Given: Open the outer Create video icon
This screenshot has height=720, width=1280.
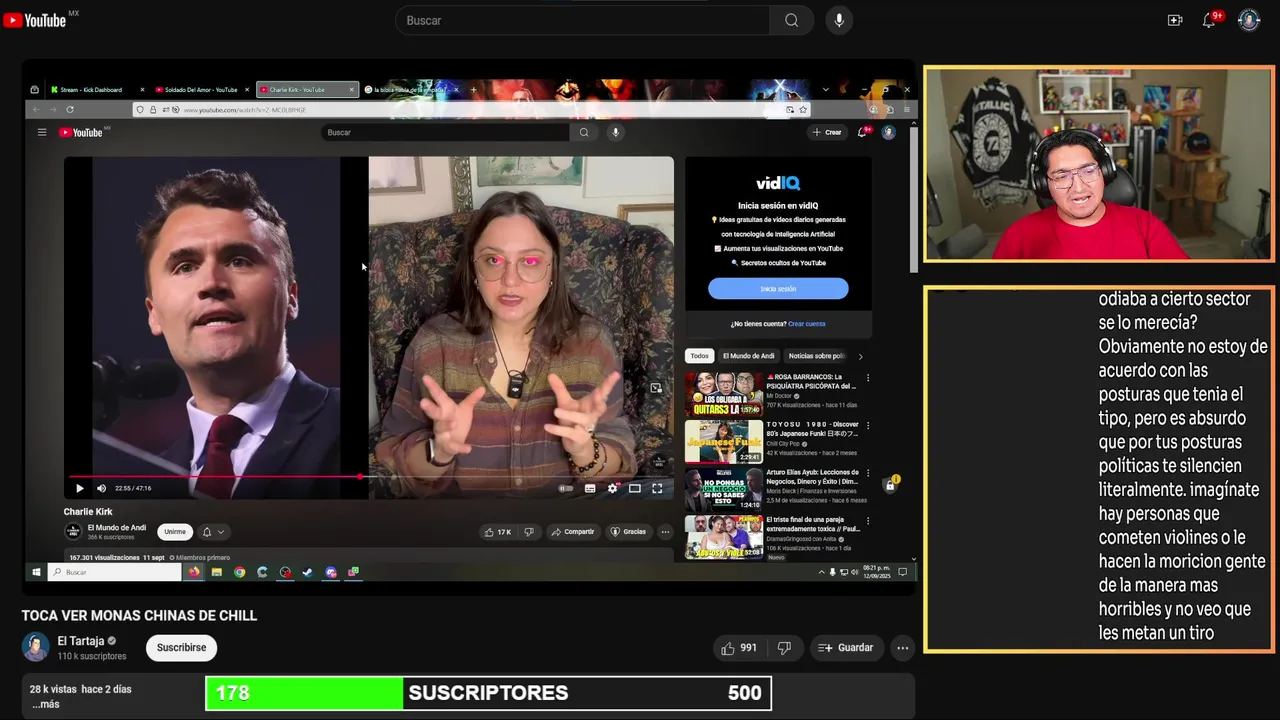Looking at the screenshot, I should click(1175, 20).
